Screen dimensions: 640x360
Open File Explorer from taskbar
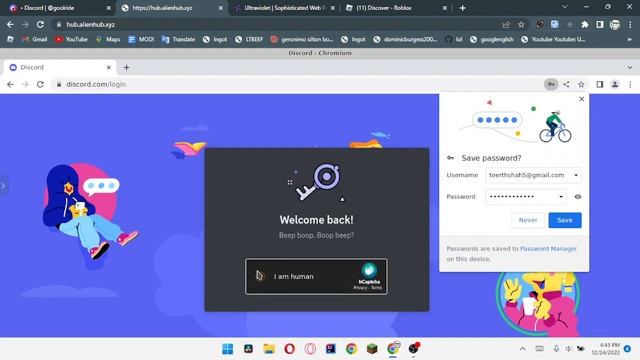269,349
